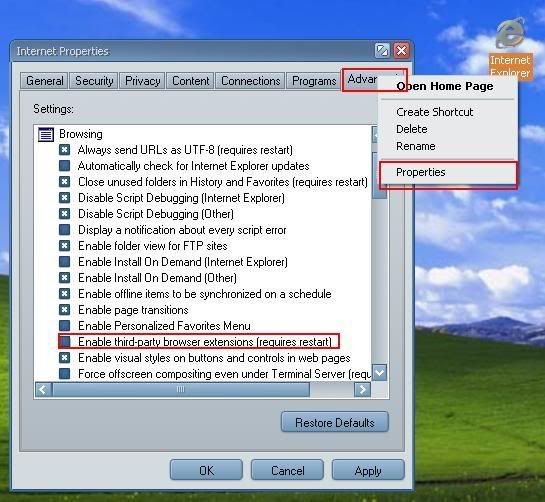Toggle Always send URLs as UTF-8 checkbox
The image size is (545, 502).
64,150
